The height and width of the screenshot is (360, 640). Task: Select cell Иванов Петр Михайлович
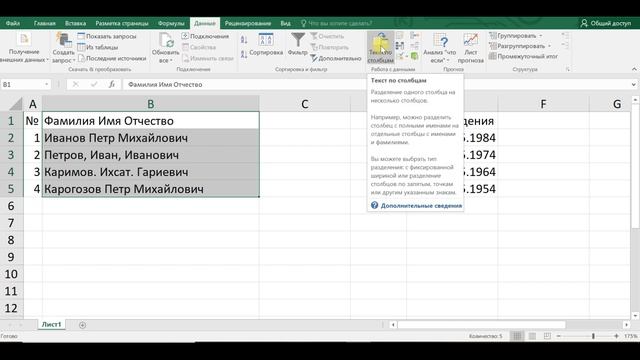point(151,138)
